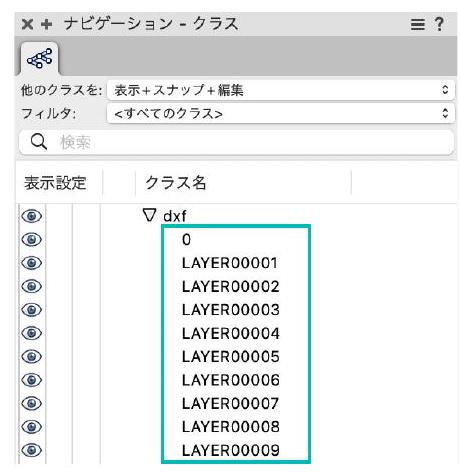Toggle the eye icon for LAYER00009
Image resolution: width=460 pixels, height=474 pixels.
pos(31,450)
